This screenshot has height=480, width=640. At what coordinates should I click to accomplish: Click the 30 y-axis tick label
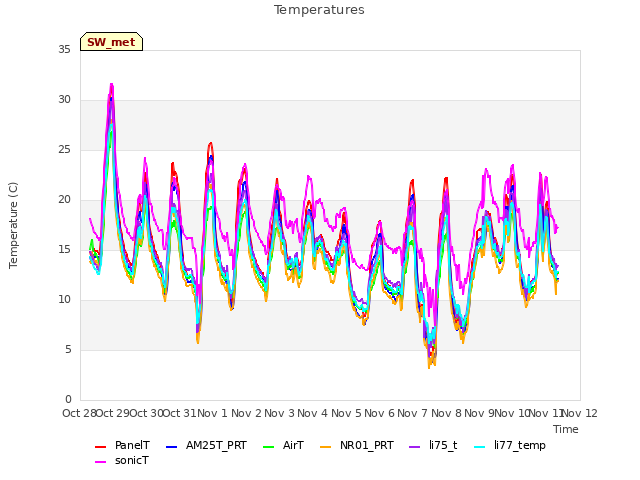(64, 100)
